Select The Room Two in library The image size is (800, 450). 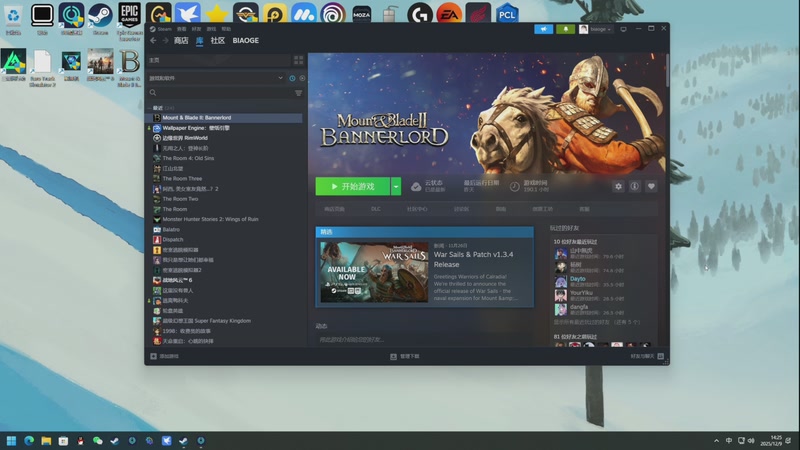[224, 199]
